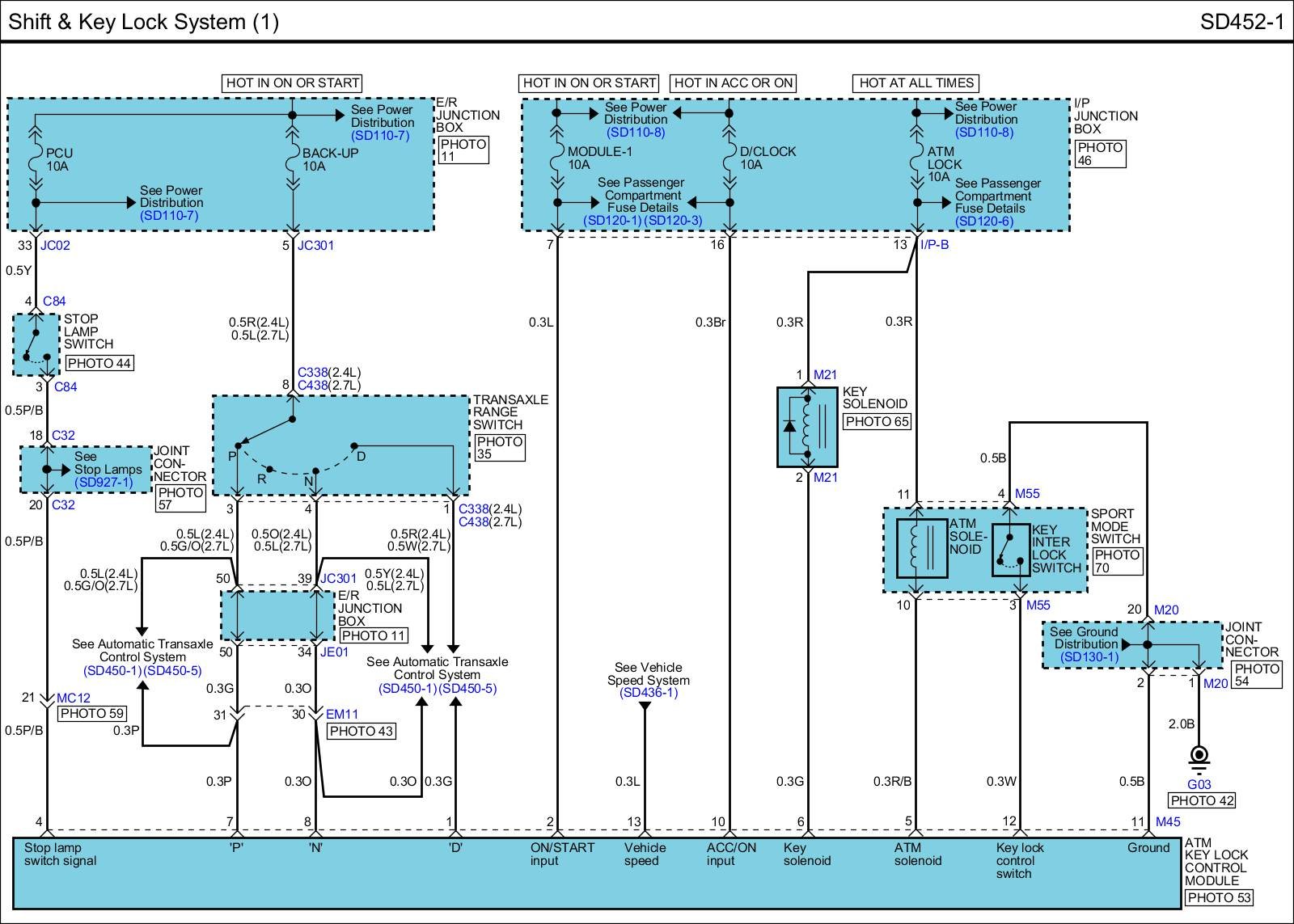Open Ground Distribution SD130-1 link
This screenshot has height=924, width=1294.
(x=1089, y=656)
